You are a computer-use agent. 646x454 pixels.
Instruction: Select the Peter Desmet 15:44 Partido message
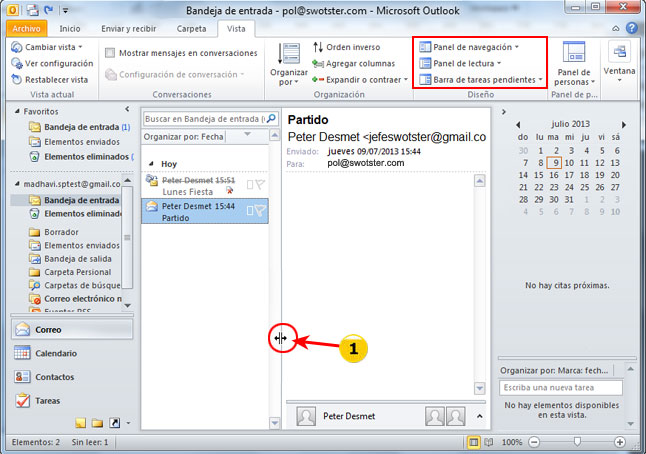pyautogui.click(x=204, y=211)
